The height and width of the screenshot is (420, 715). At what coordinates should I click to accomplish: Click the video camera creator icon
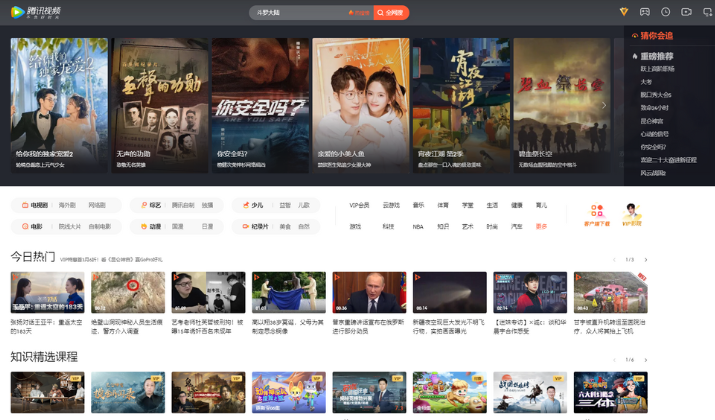[686, 12]
